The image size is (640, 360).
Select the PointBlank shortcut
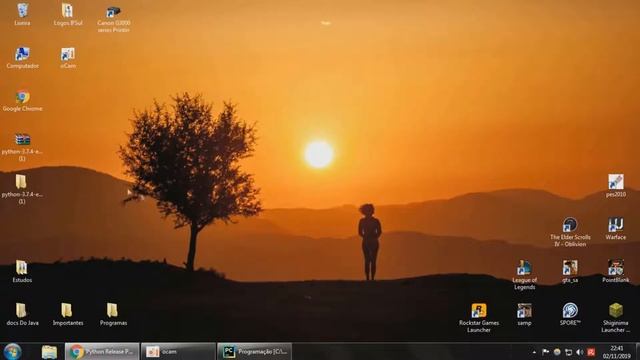[x=616, y=272]
